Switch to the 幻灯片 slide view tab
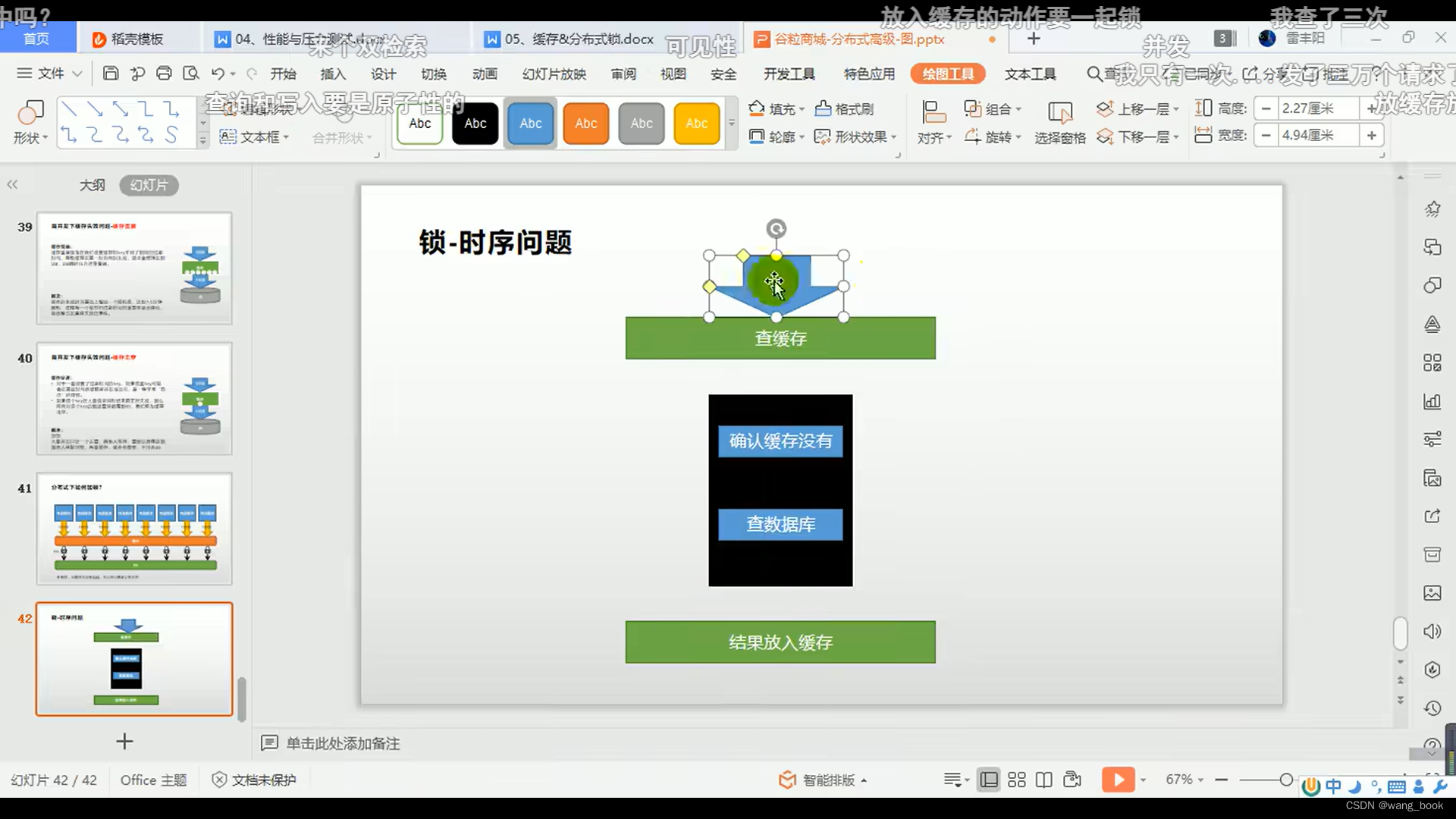The image size is (1456, 819). coord(148,185)
